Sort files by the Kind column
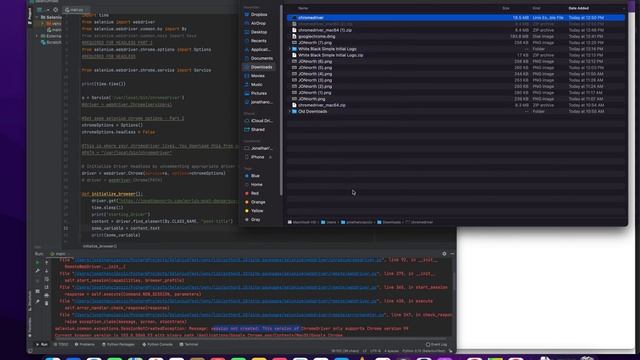The width and height of the screenshot is (640, 360). coord(536,8)
